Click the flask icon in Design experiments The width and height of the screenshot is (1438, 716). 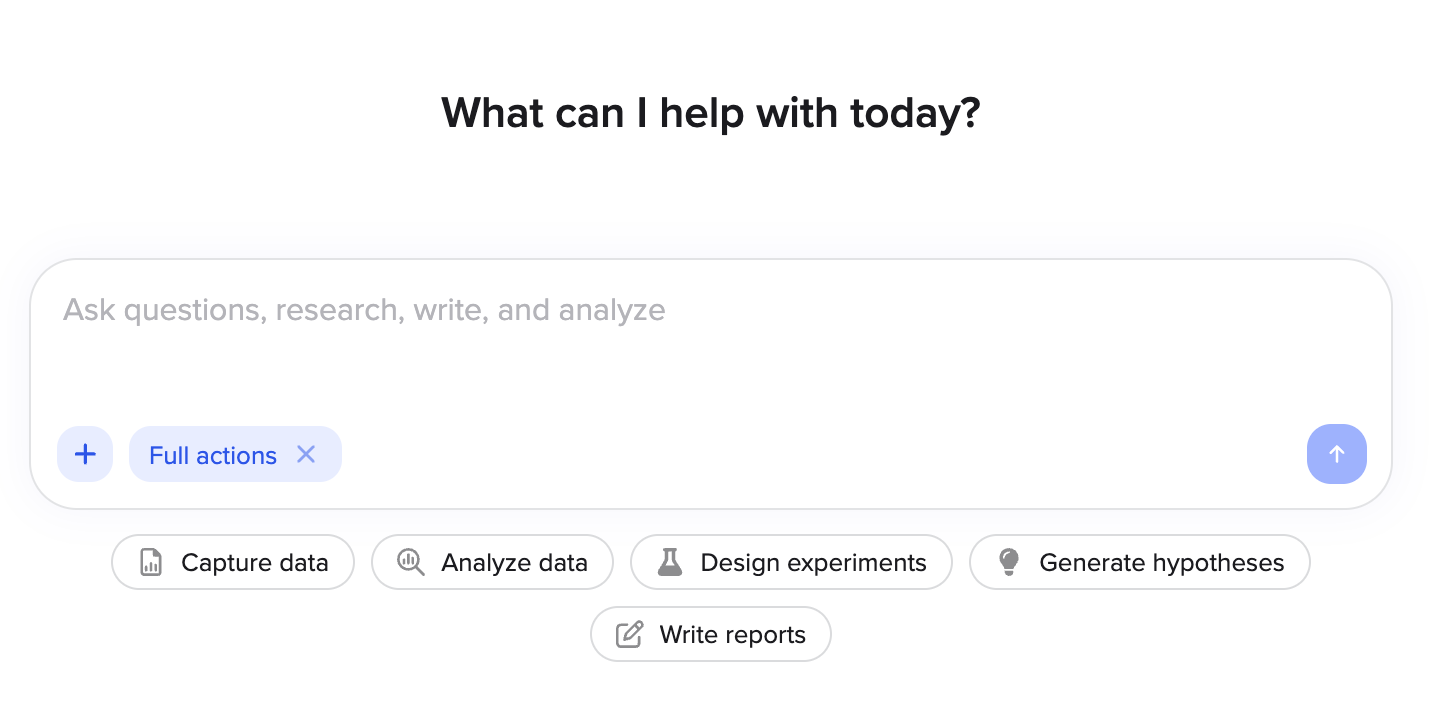click(x=669, y=562)
